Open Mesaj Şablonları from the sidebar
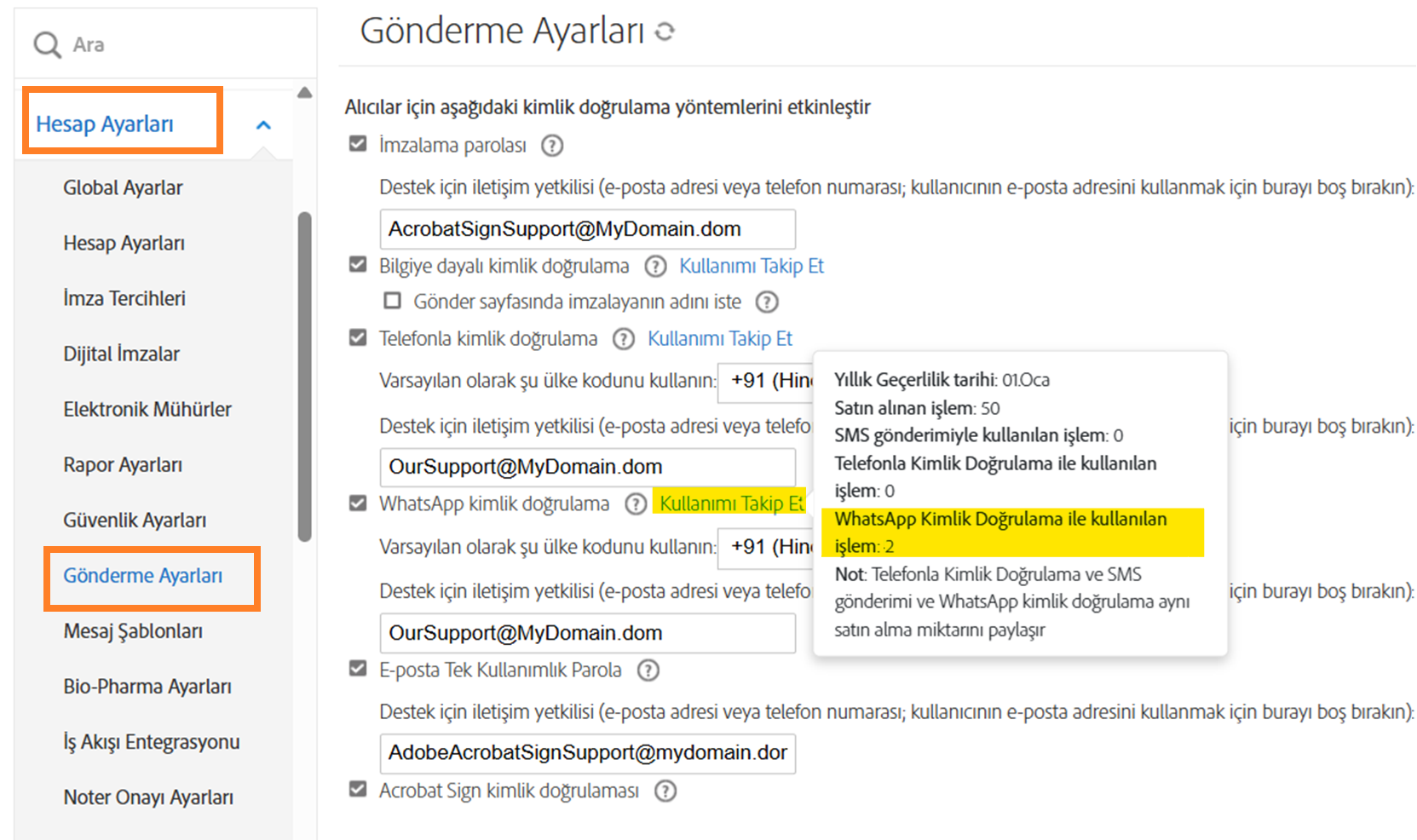1417x840 pixels. 132,631
